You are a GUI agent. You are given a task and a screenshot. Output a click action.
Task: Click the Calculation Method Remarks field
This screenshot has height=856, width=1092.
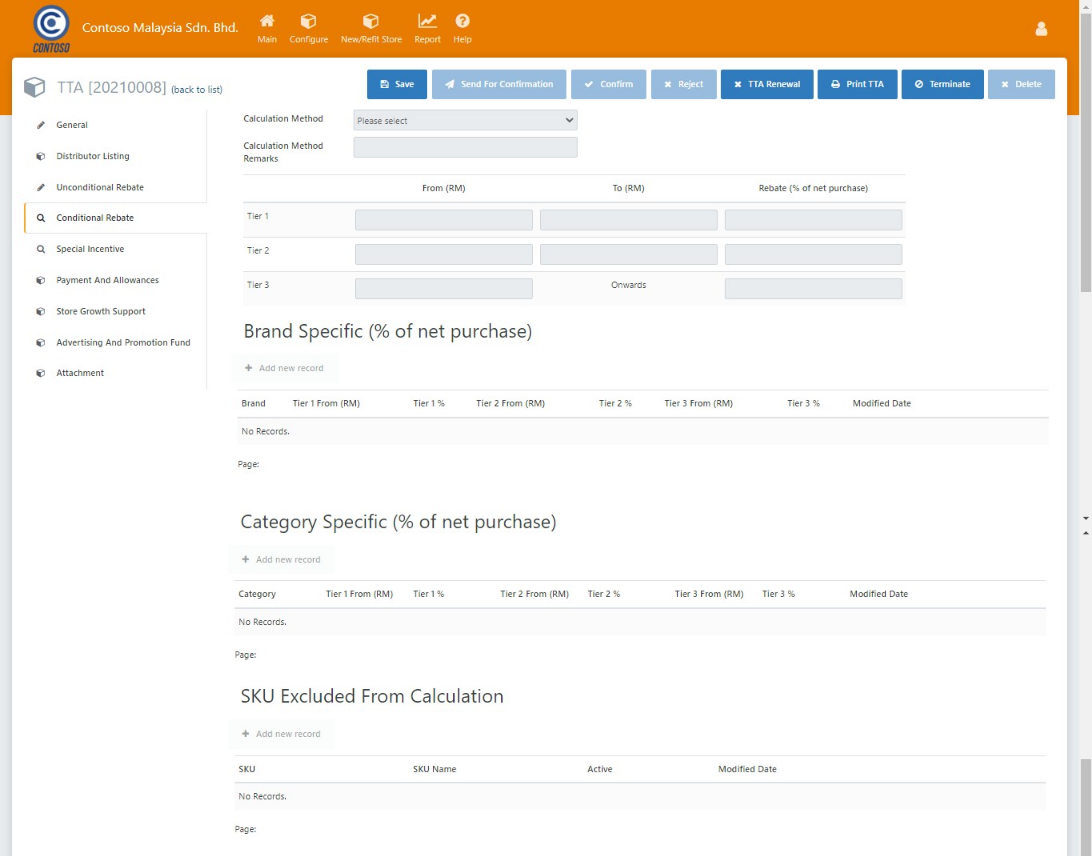point(465,148)
